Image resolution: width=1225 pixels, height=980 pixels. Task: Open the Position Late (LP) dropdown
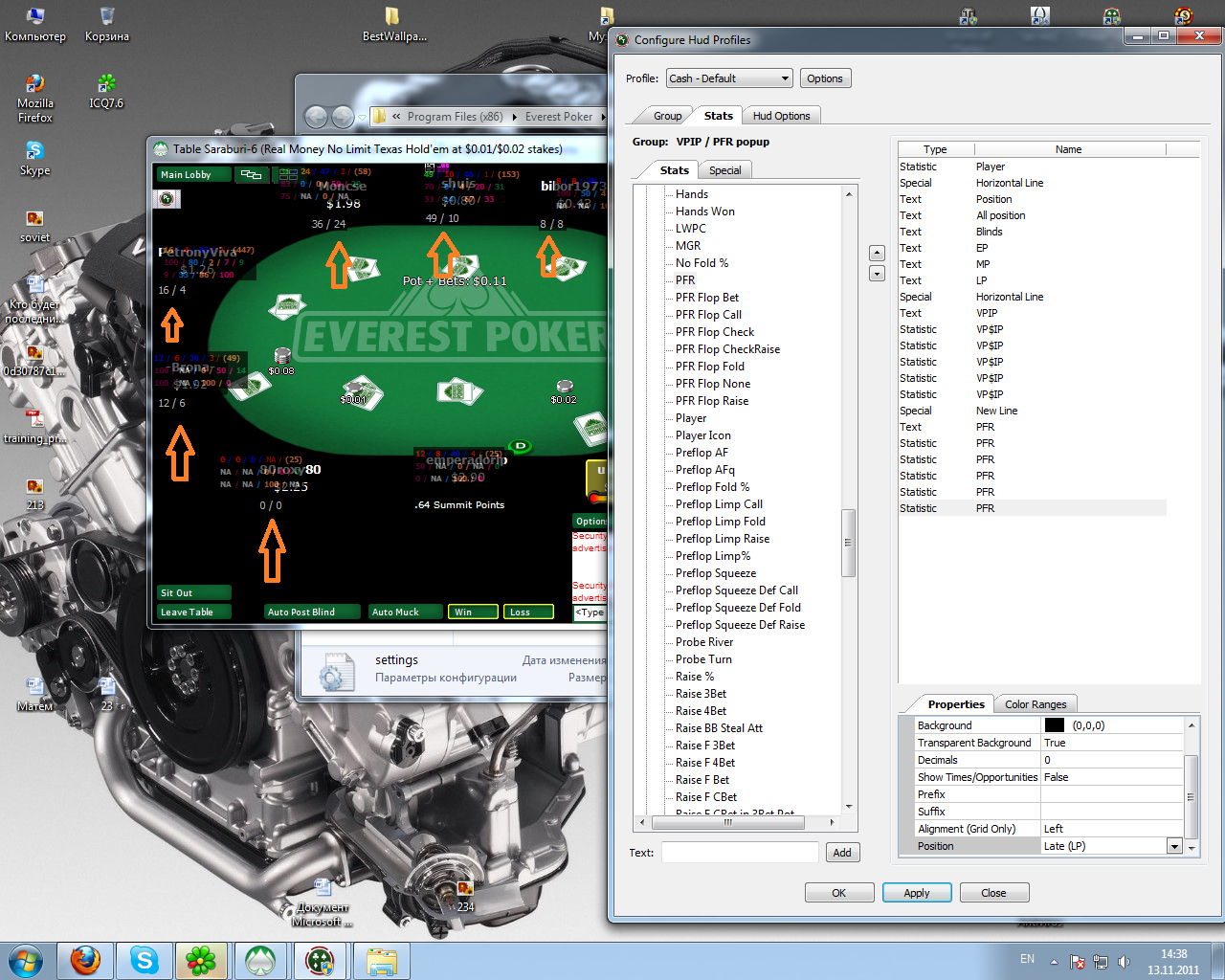[x=1174, y=846]
